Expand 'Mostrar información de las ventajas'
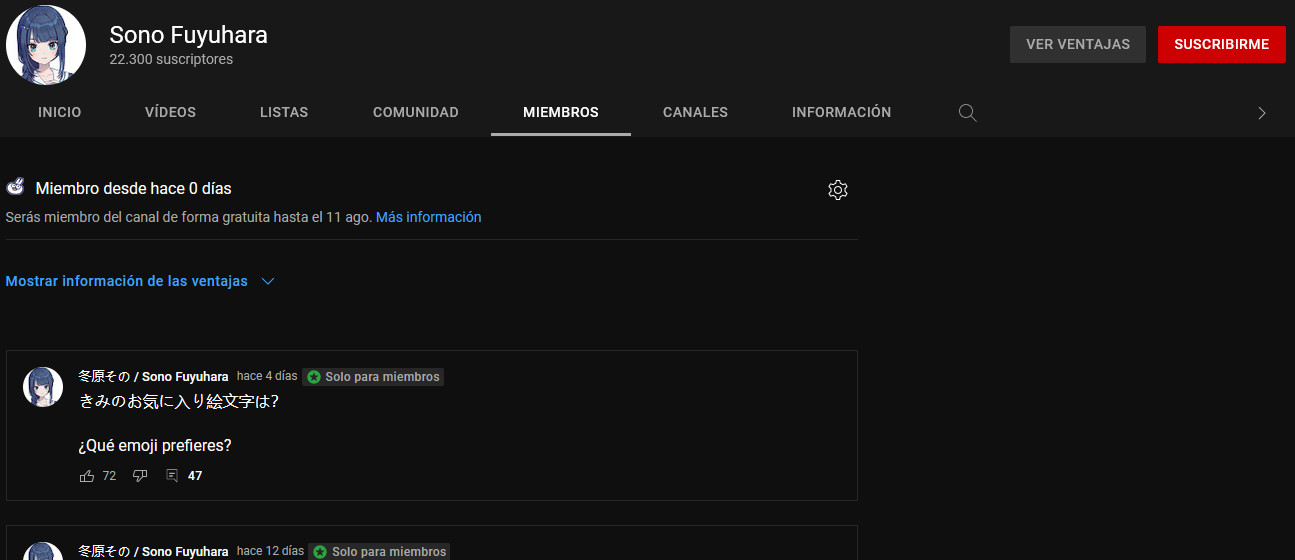The height and width of the screenshot is (560, 1295). pos(140,282)
